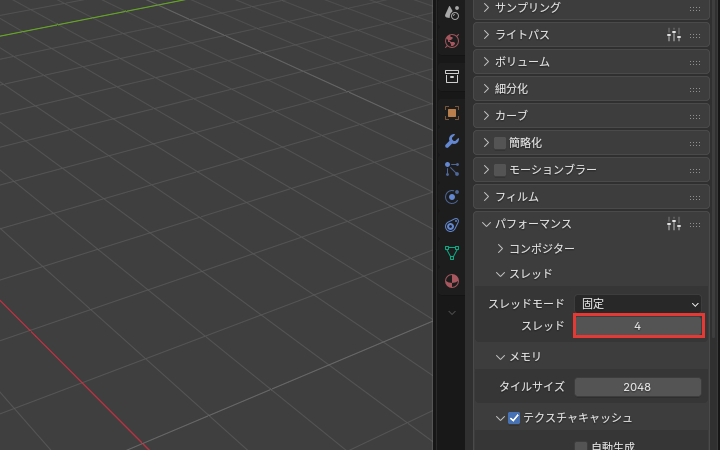Open the Particles properties tab
This screenshot has width=720, height=450.
click(x=452, y=169)
